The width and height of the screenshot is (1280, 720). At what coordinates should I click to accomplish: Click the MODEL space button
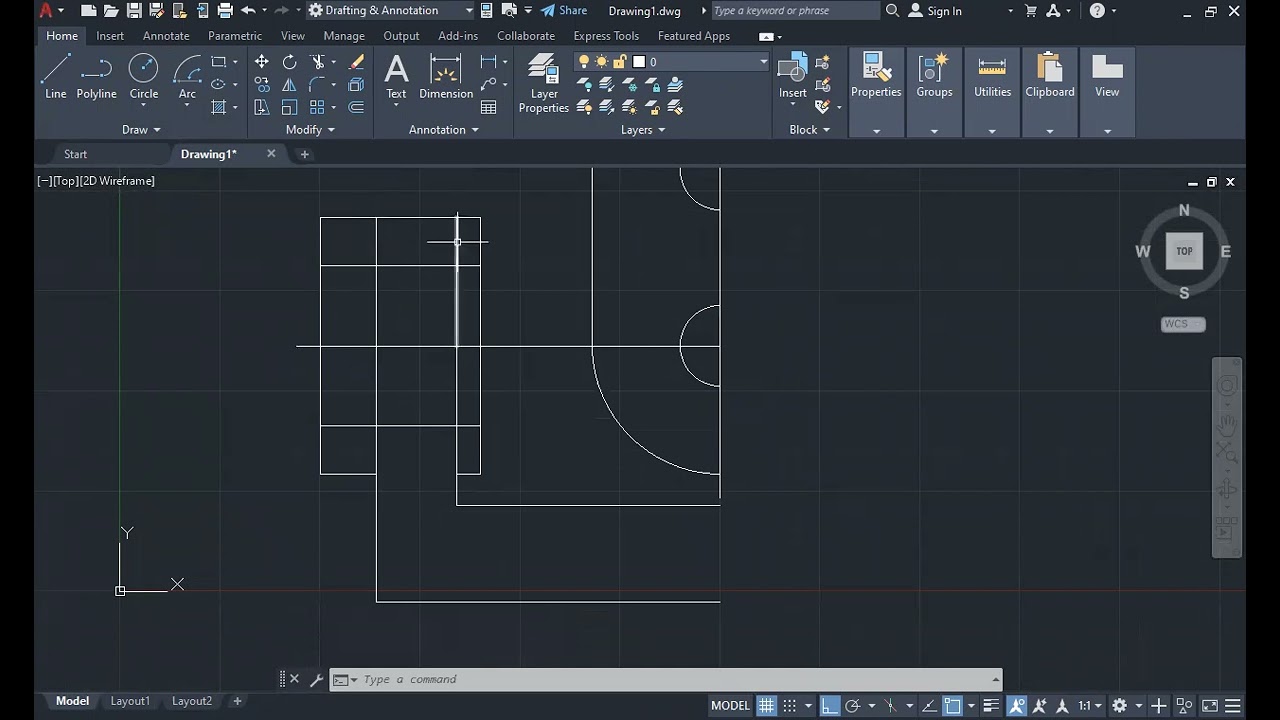click(x=730, y=705)
